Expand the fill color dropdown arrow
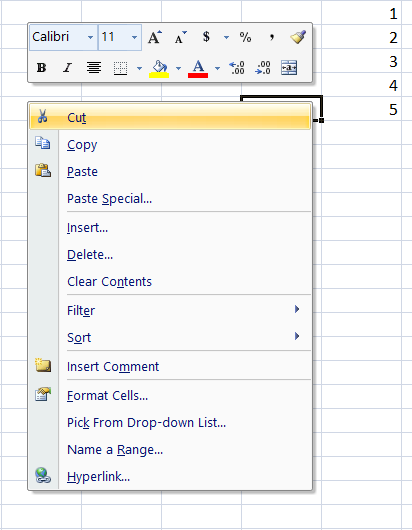 (178, 69)
